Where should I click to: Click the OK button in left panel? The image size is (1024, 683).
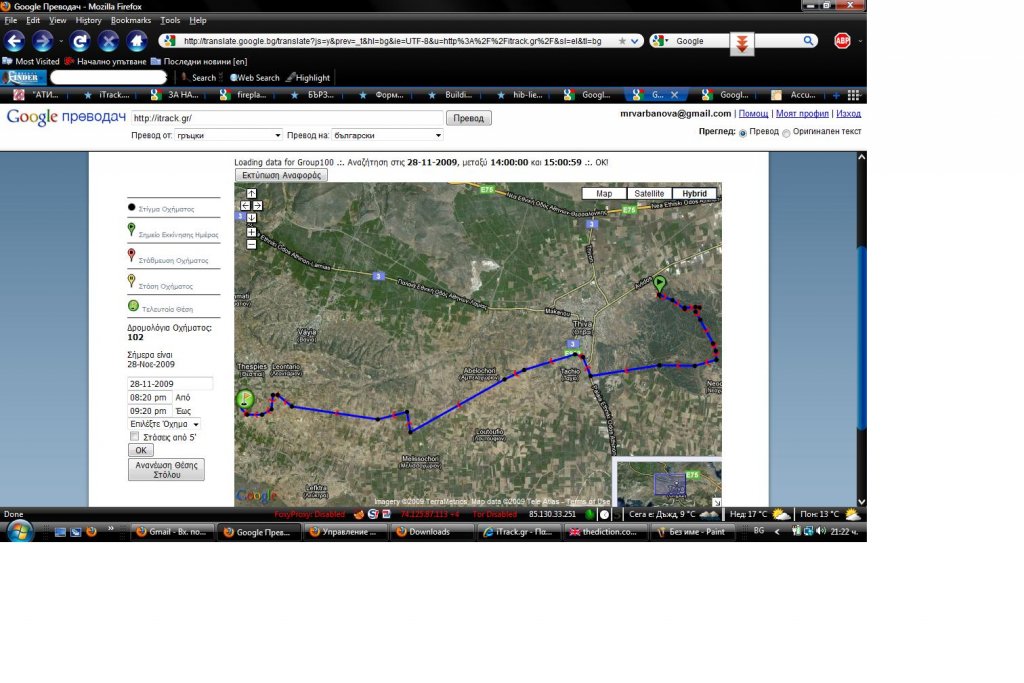point(140,450)
